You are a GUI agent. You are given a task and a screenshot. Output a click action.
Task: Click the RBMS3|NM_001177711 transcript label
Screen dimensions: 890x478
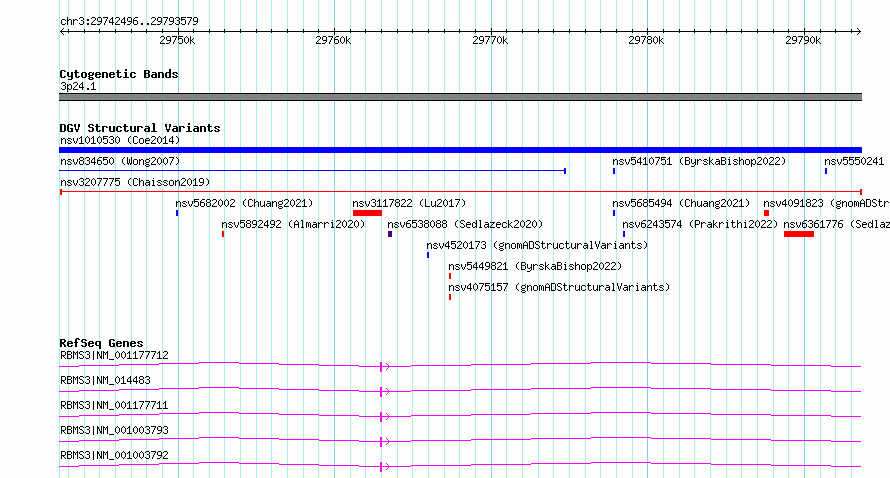[114, 405]
